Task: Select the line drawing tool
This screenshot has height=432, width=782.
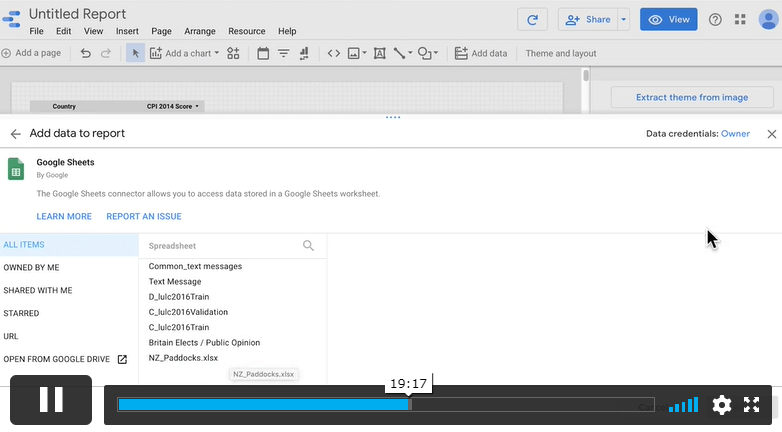Action: point(399,53)
